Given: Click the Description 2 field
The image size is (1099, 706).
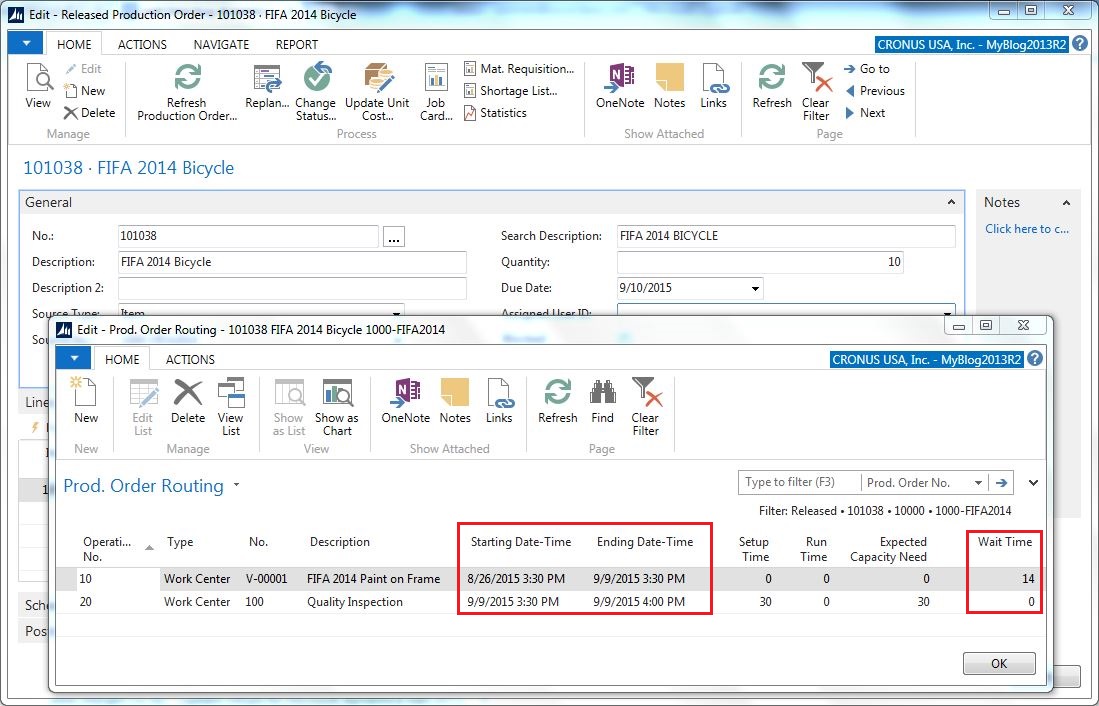Looking at the screenshot, I should tap(292, 288).
